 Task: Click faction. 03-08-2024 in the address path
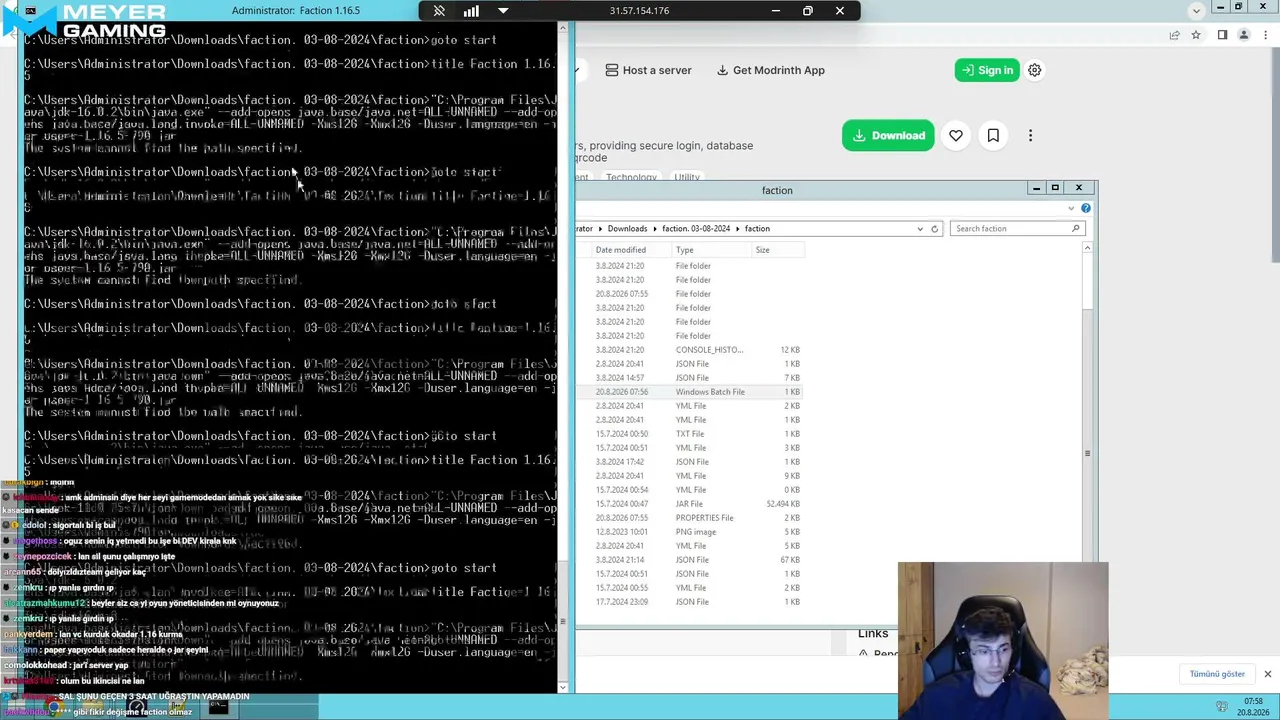[x=696, y=229]
